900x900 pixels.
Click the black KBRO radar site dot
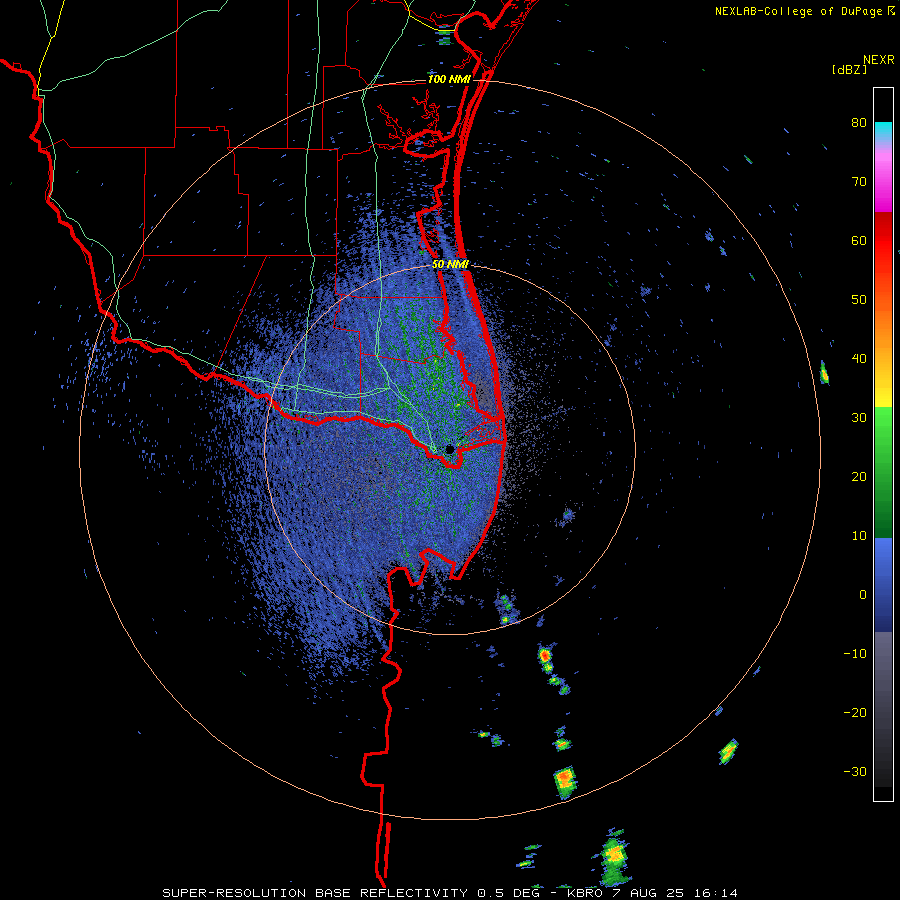point(450,449)
